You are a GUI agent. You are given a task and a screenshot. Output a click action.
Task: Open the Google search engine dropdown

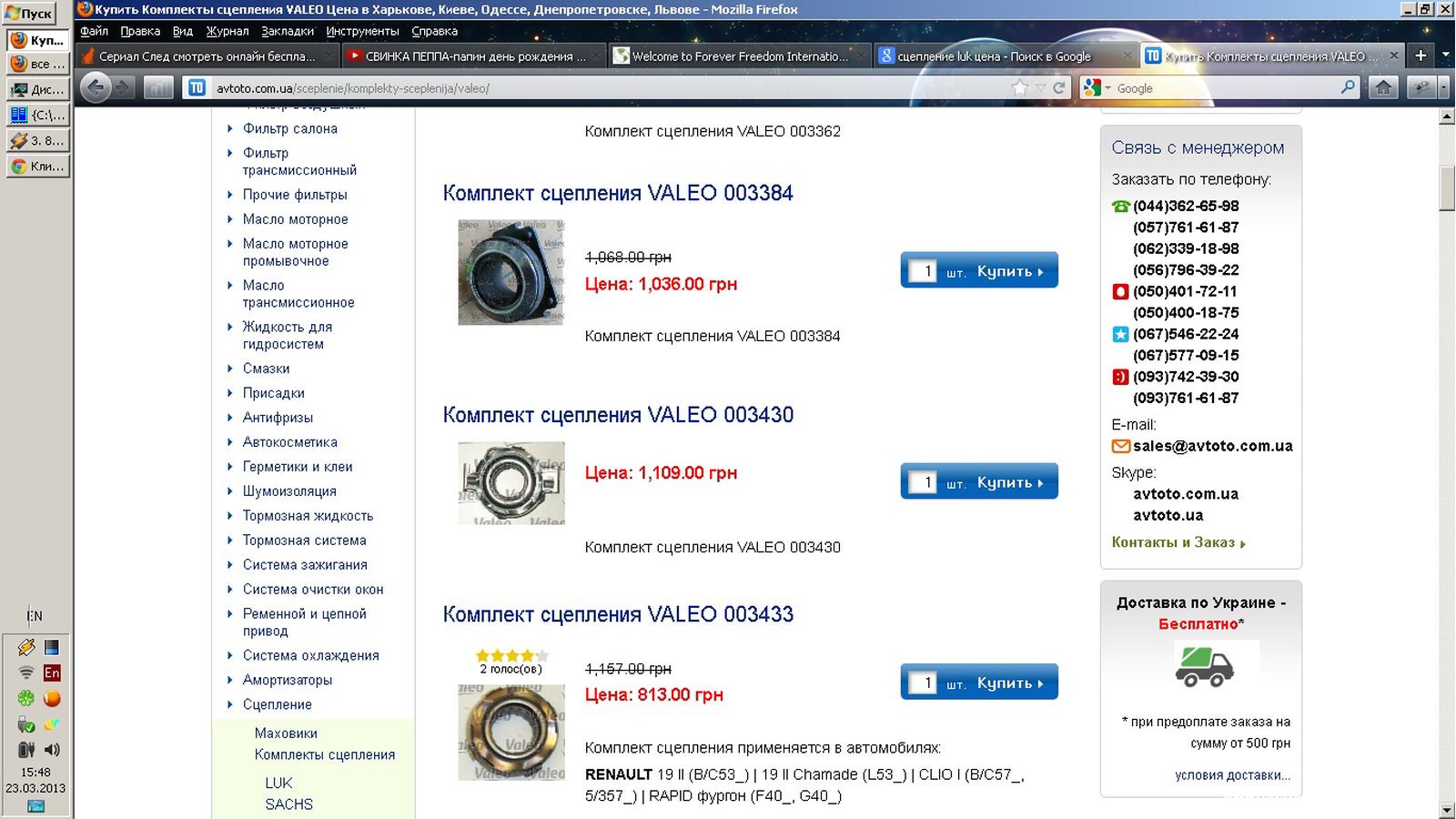pos(1097,87)
